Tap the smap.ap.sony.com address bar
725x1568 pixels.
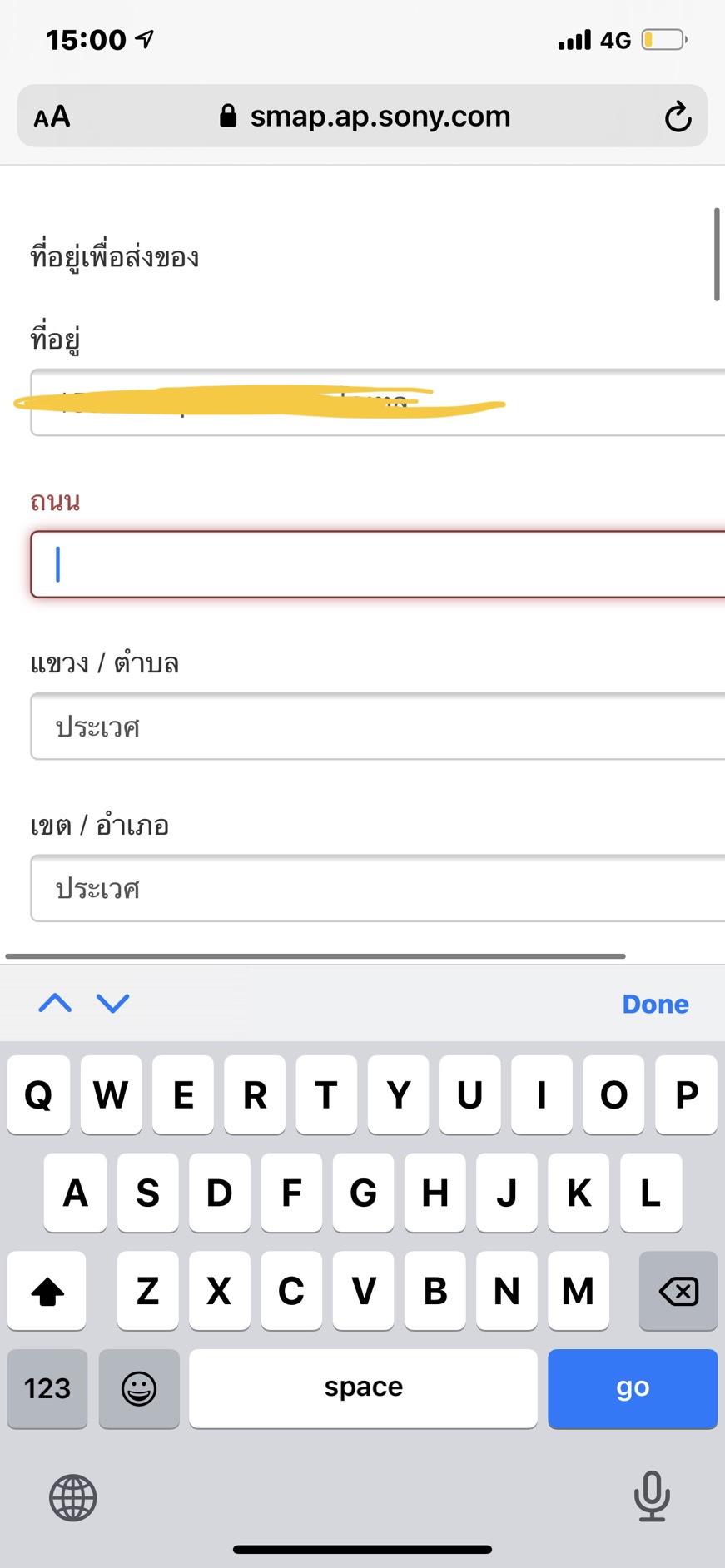tap(380, 117)
